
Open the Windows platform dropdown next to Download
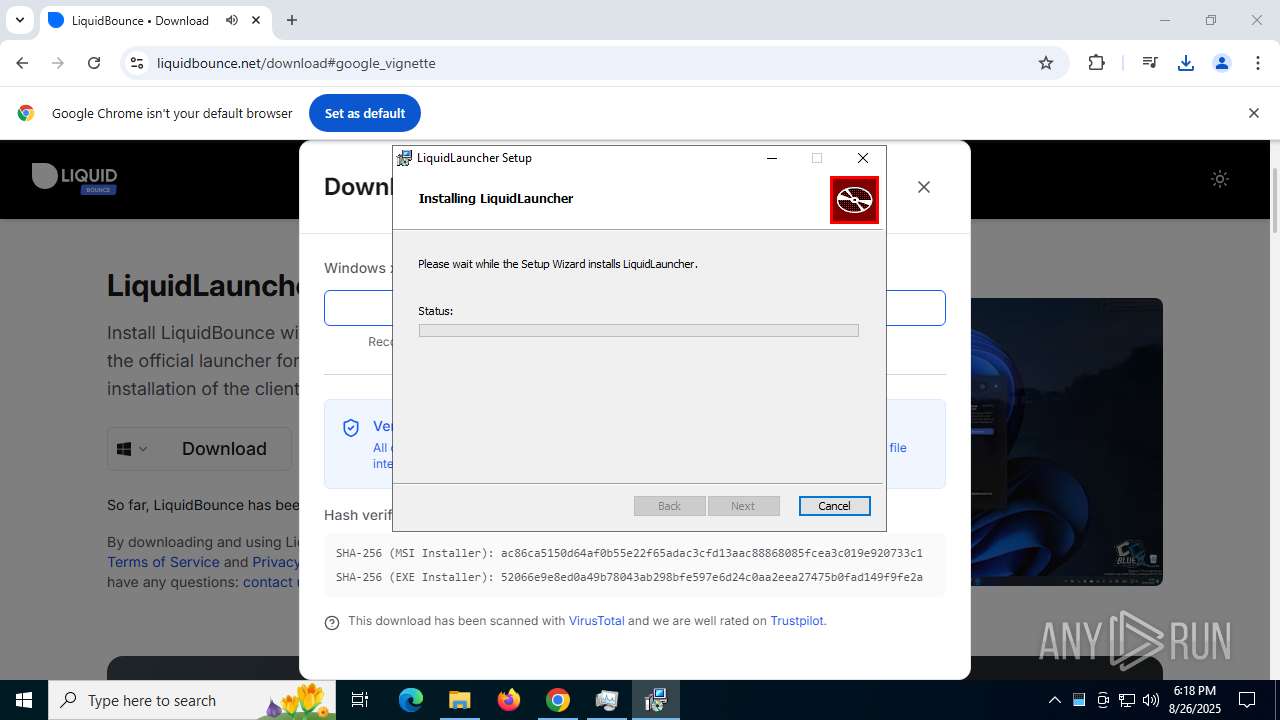(x=132, y=449)
